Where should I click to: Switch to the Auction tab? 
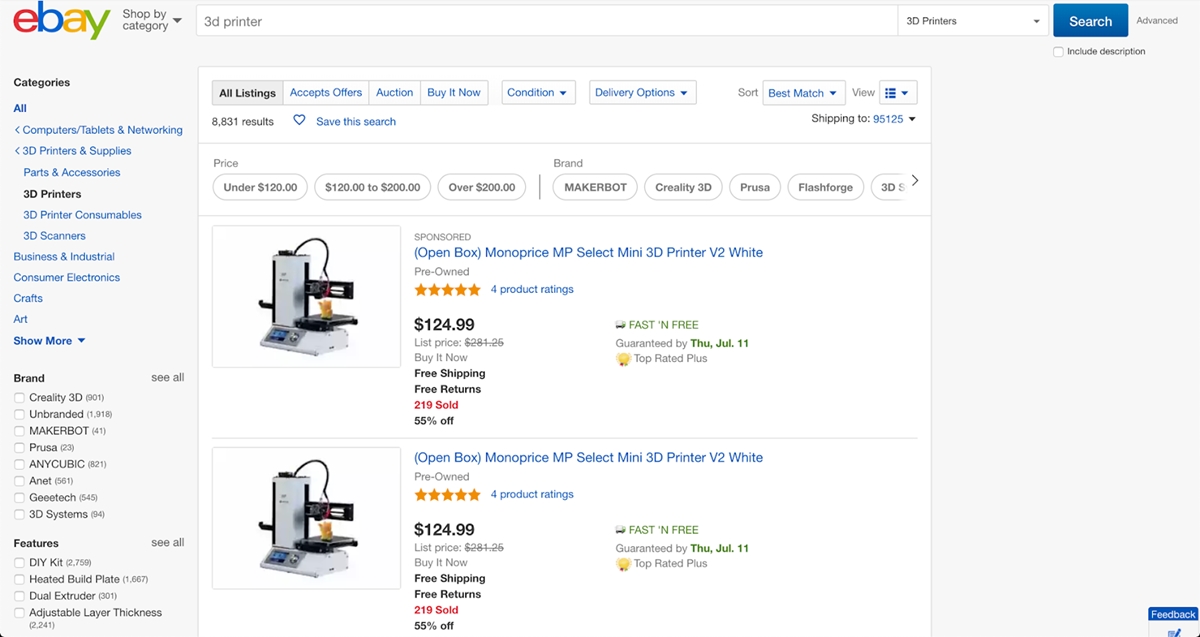point(394,93)
